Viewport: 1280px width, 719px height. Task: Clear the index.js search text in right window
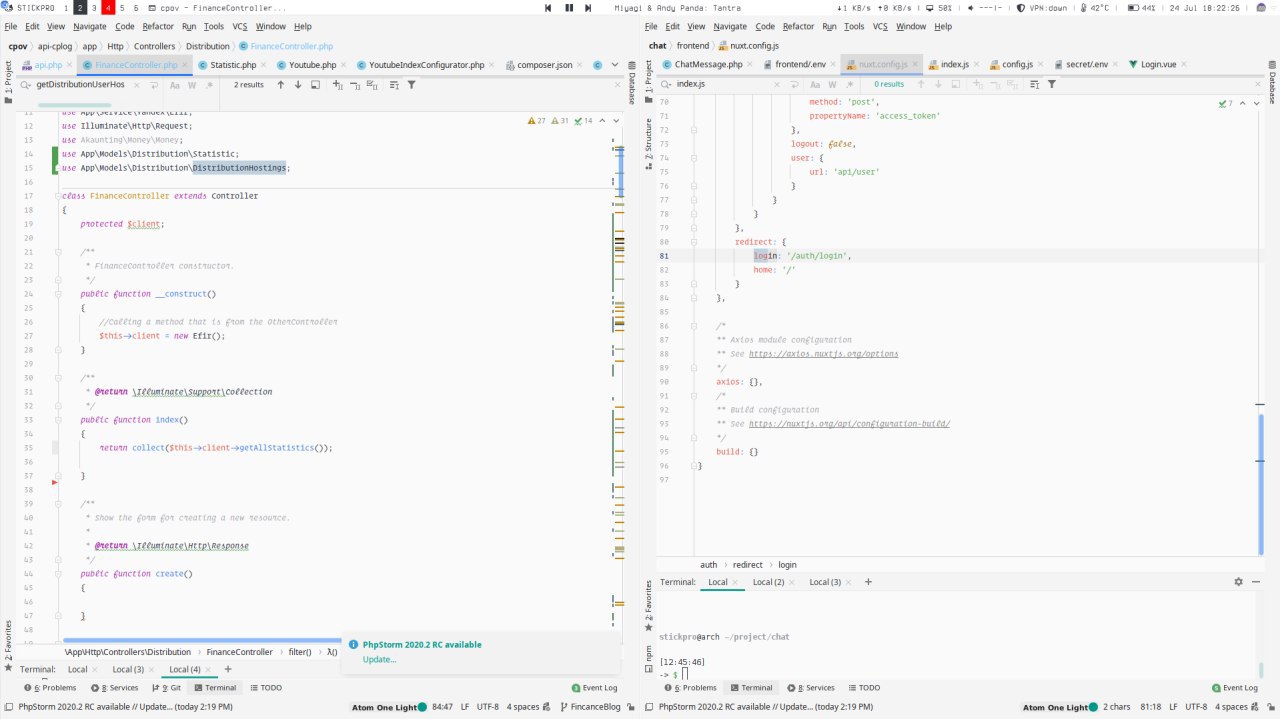tap(776, 84)
